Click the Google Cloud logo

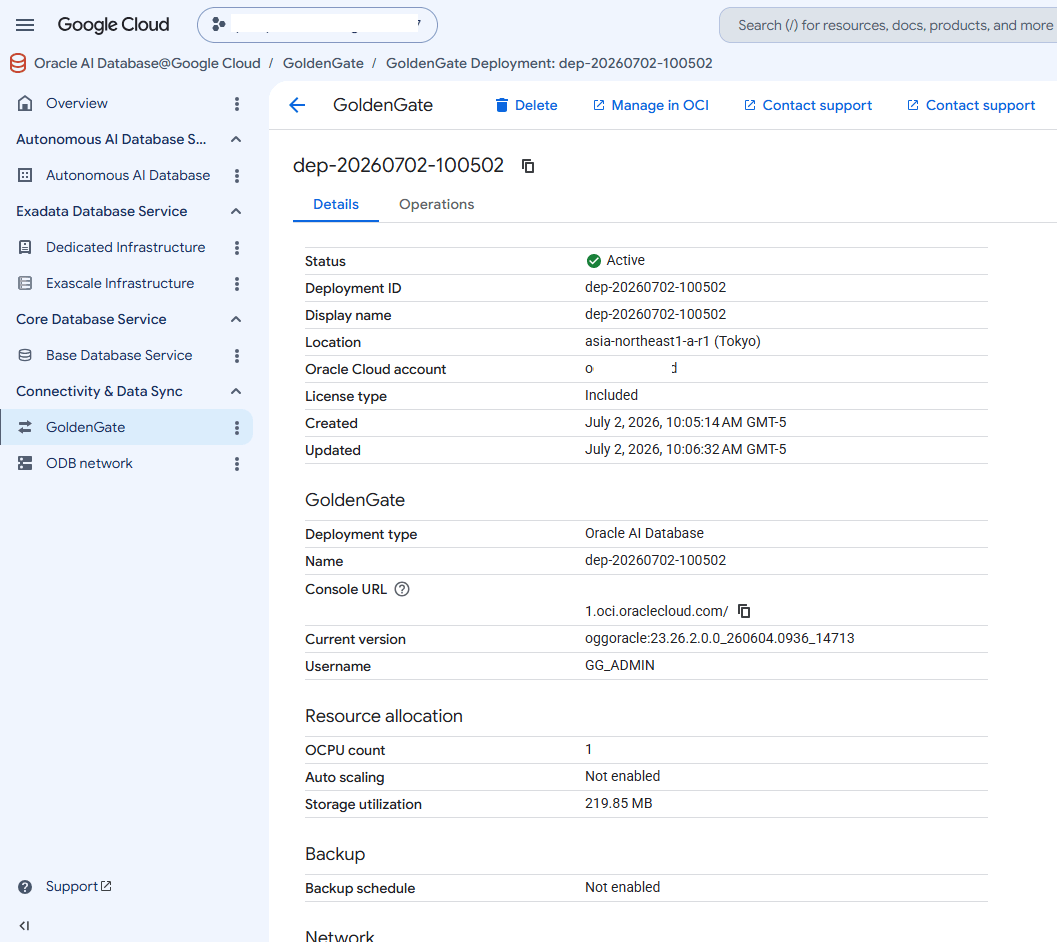113,25
